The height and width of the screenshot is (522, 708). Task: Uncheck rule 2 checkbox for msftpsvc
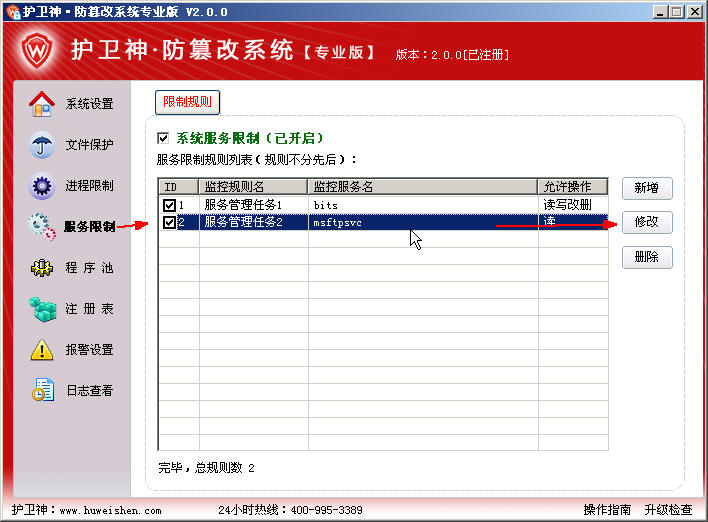pos(169,222)
